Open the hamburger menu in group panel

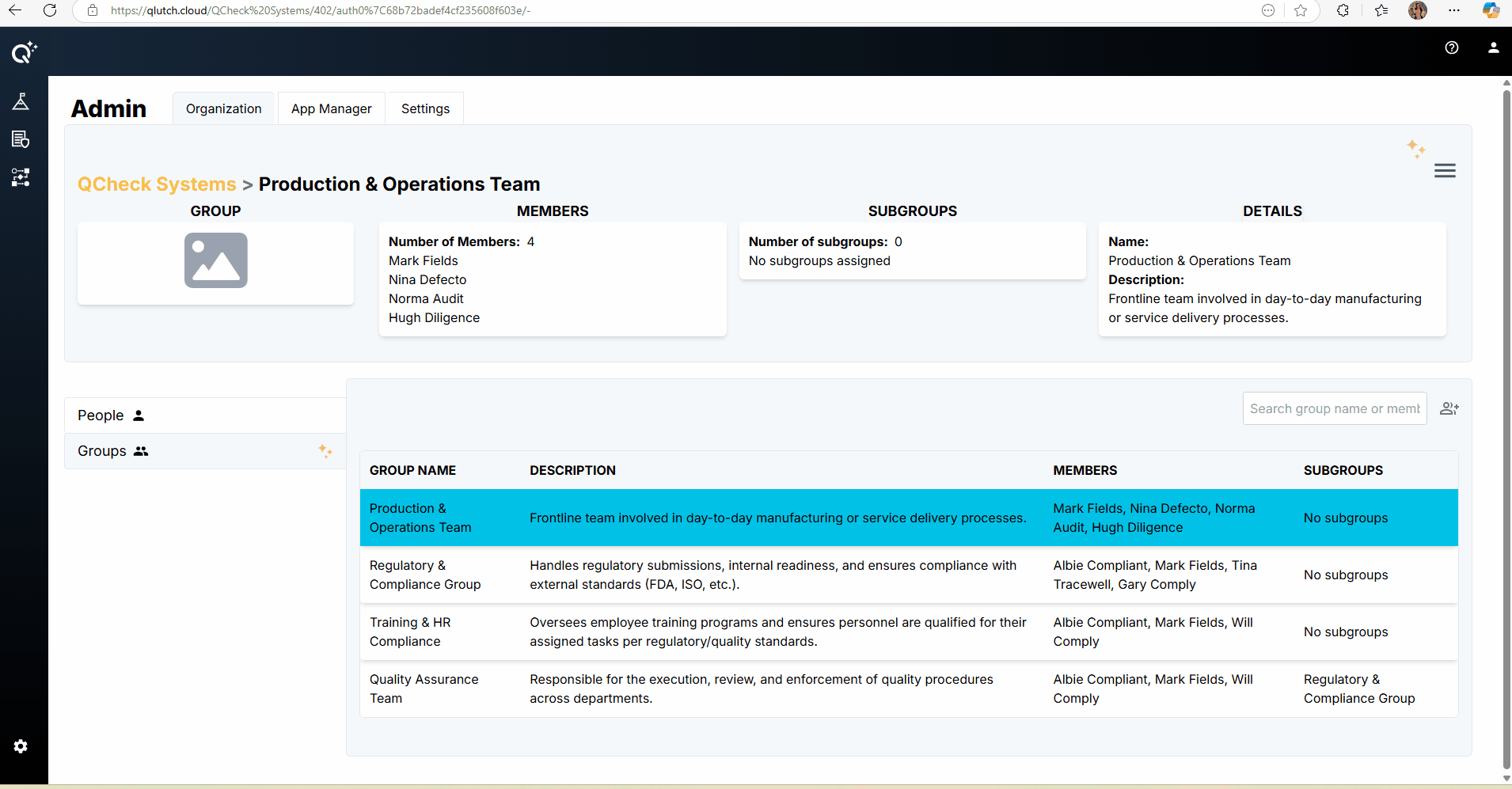point(1444,171)
